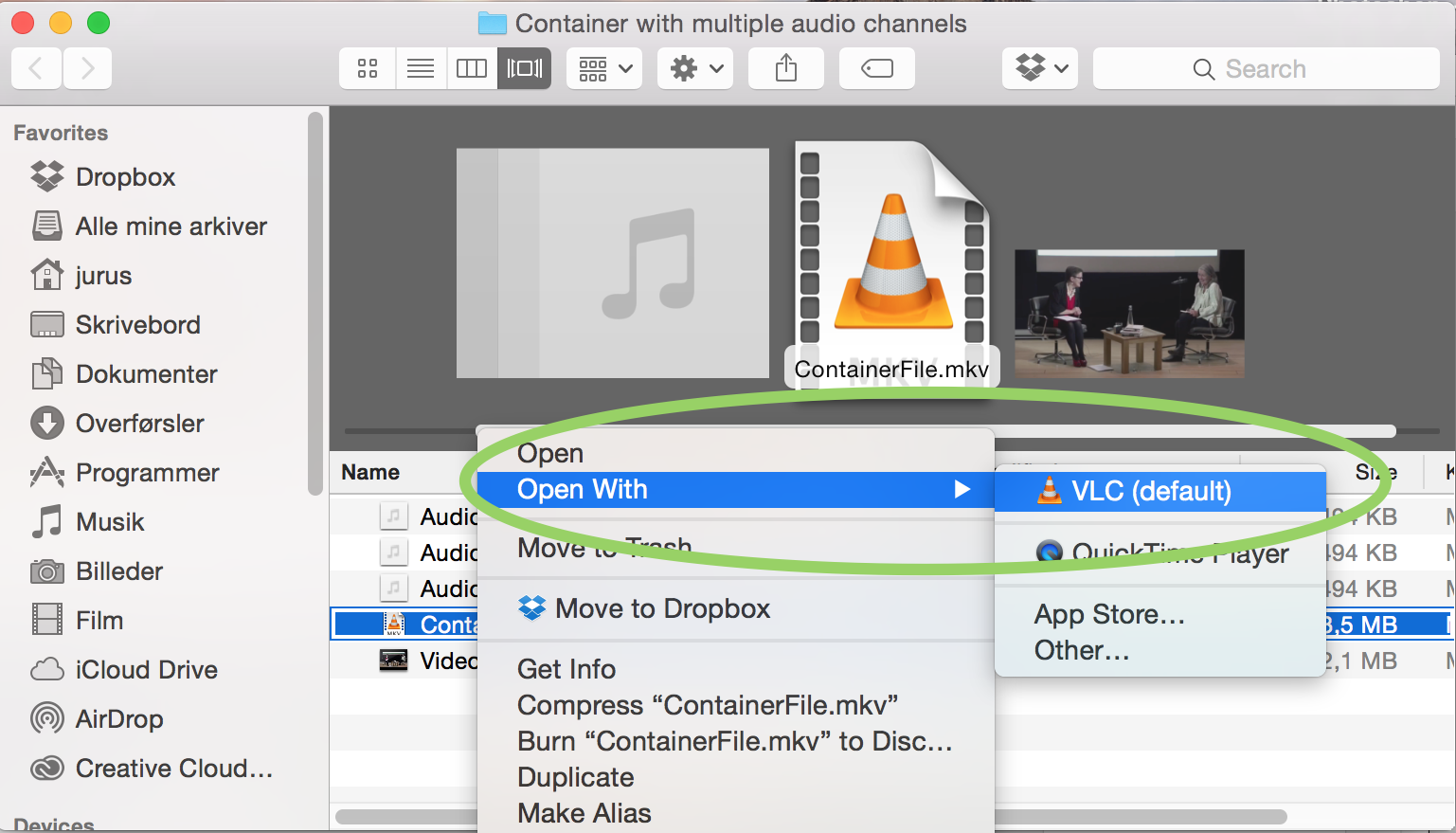Open Overførsler in the sidebar
This screenshot has height=833, width=1456.
(117, 424)
